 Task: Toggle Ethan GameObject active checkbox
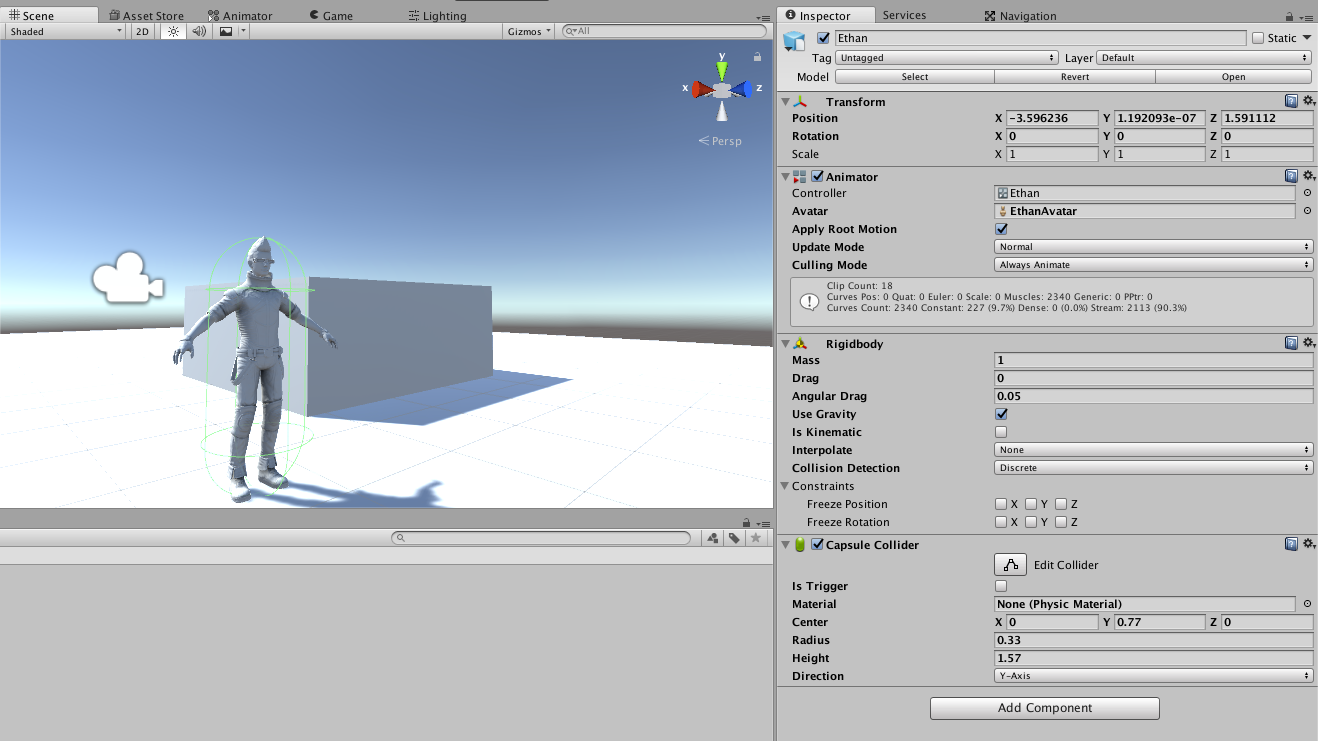pos(823,38)
